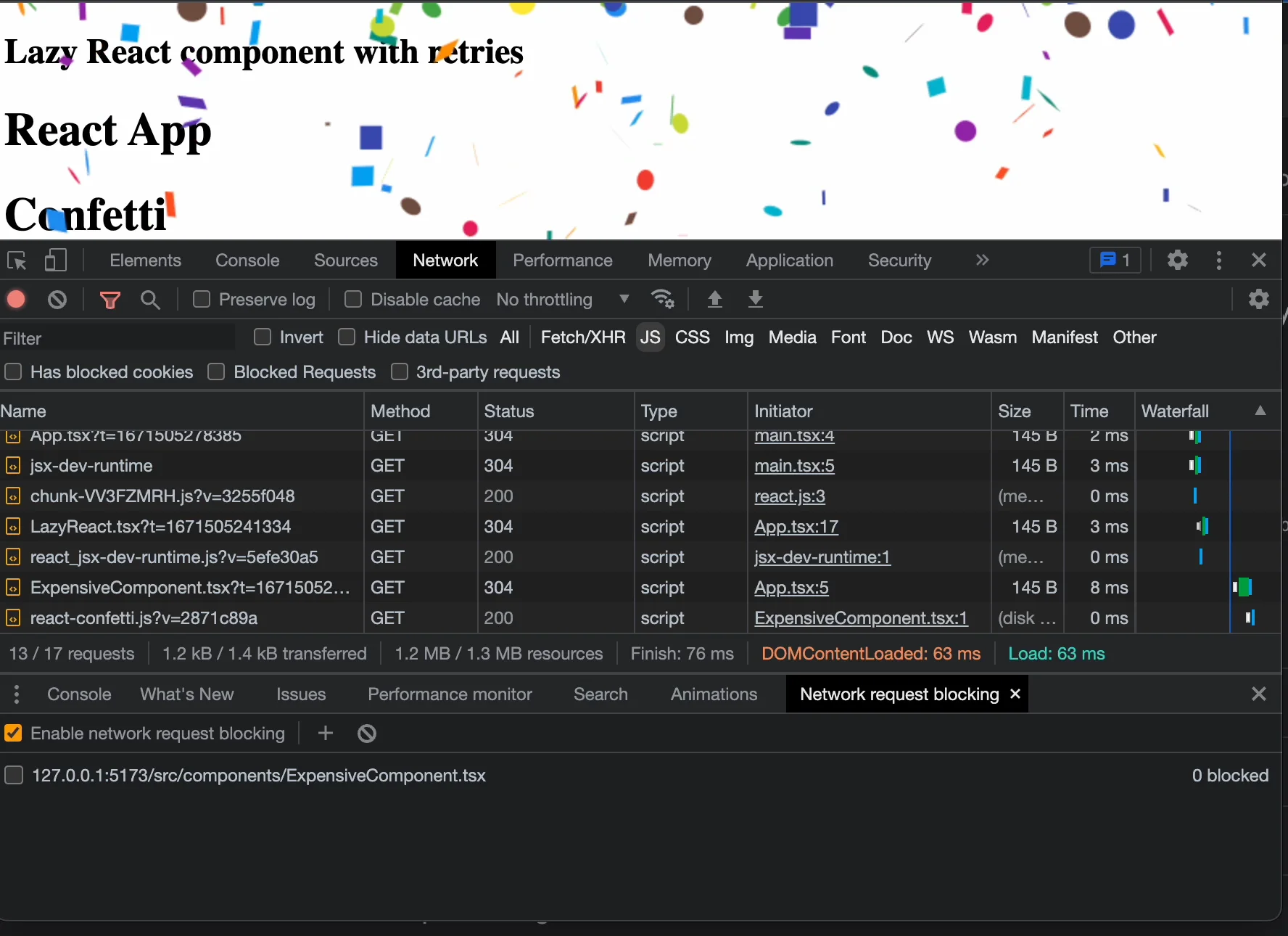Image resolution: width=1288 pixels, height=936 pixels.
Task: Expand the more DevTools tabs chevron
Action: 982,260
